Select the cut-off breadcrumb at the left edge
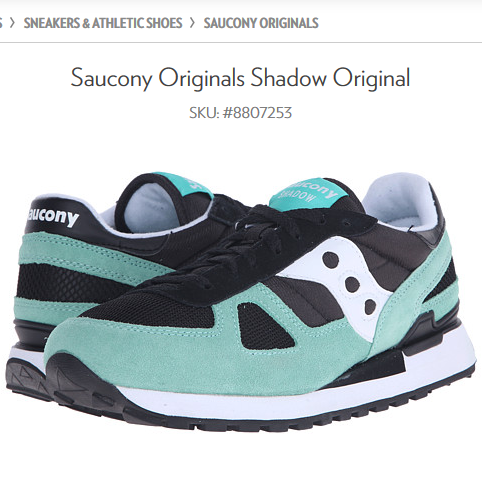Viewport: 482px width, 482px height. coord(1,23)
